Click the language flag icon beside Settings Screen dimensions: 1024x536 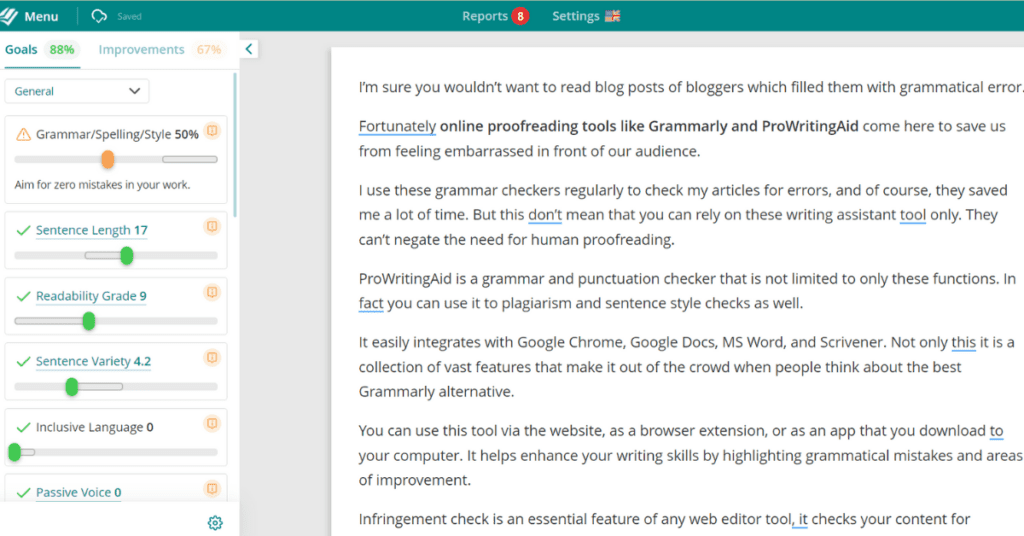pyautogui.click(x=613, y=16)
